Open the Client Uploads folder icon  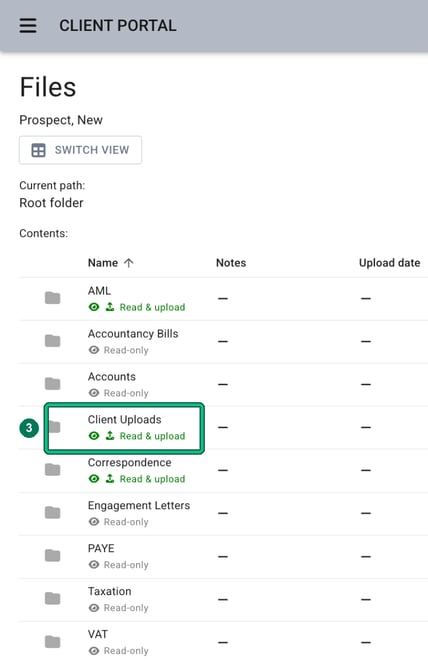coord(54,427)
